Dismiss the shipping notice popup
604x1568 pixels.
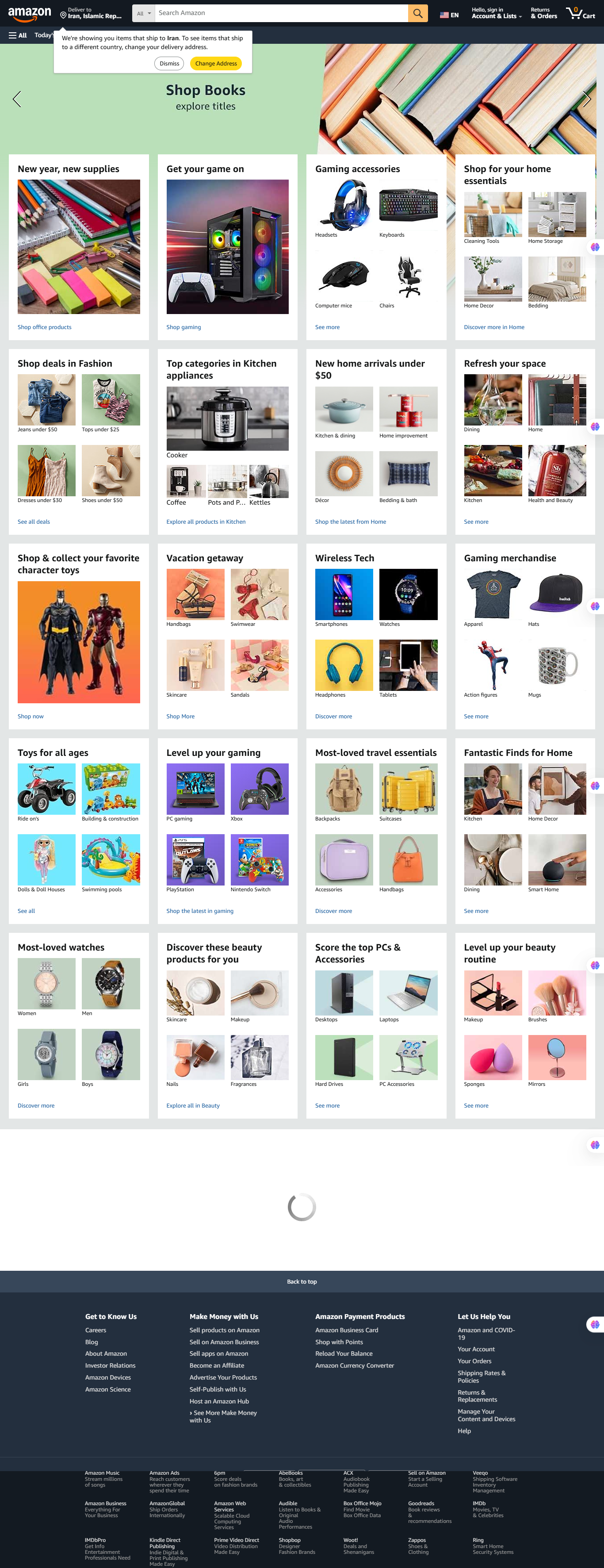[x=169, y=63]
